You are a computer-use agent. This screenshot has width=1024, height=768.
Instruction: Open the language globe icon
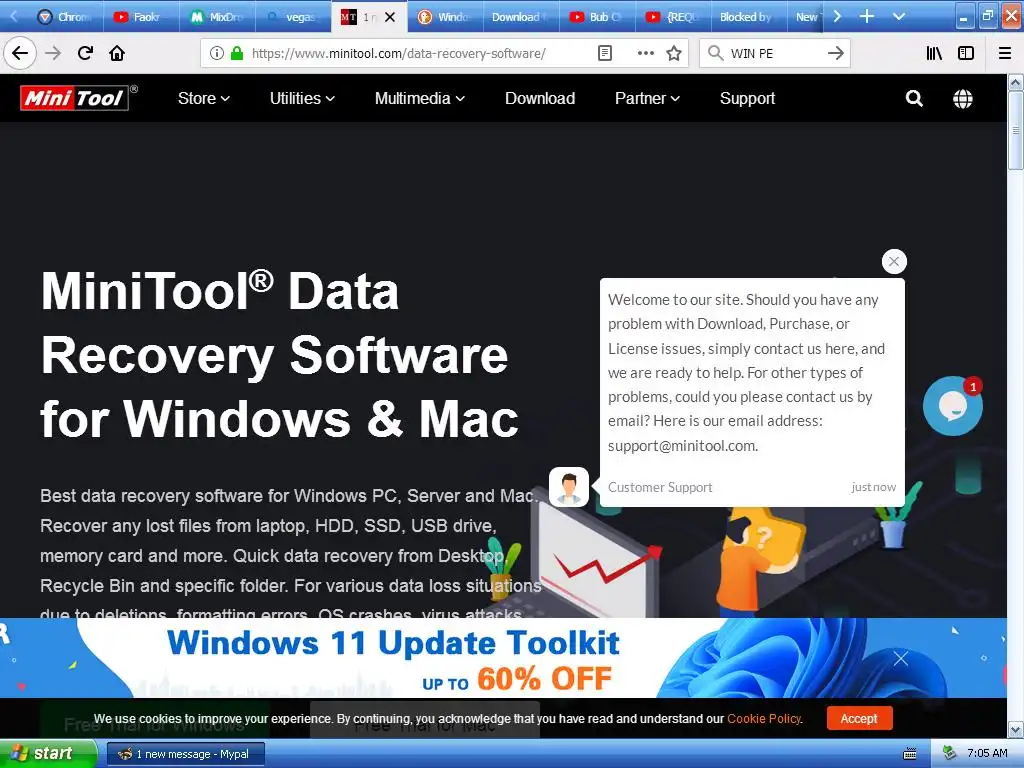[963, 99]
